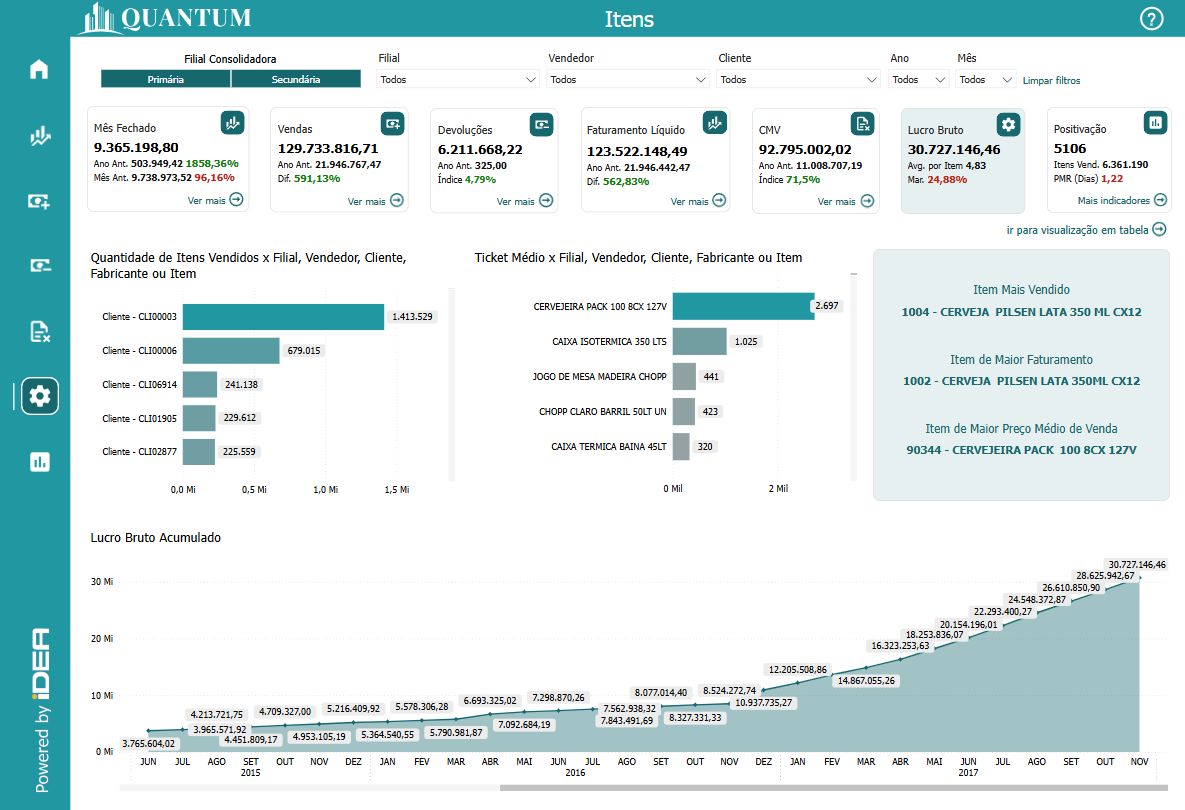Click Limpar filtros to reset filters

click(1051, 80)
